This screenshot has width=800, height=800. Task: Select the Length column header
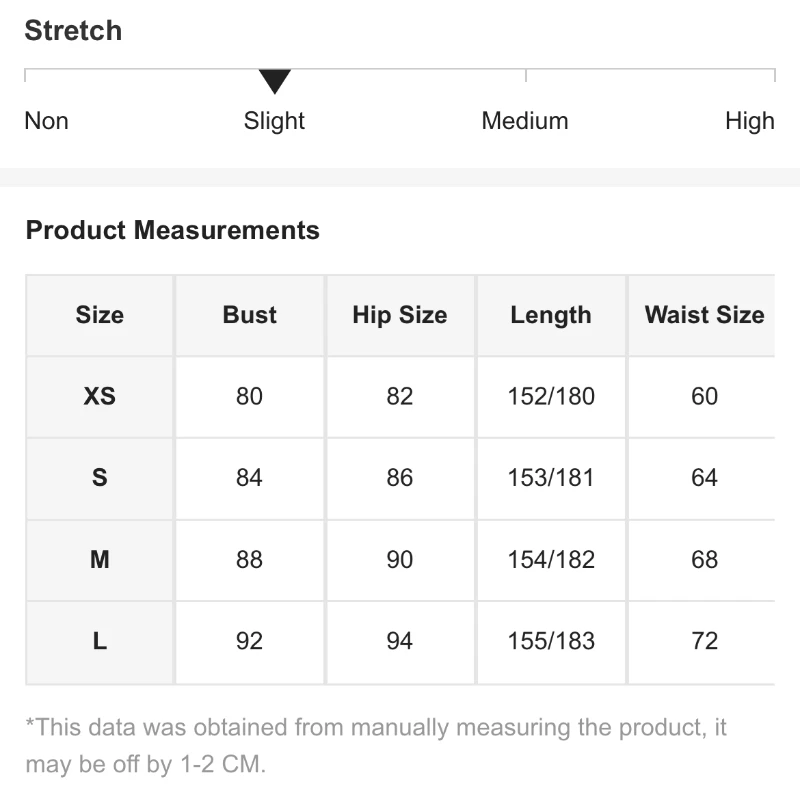click(551, 315)
